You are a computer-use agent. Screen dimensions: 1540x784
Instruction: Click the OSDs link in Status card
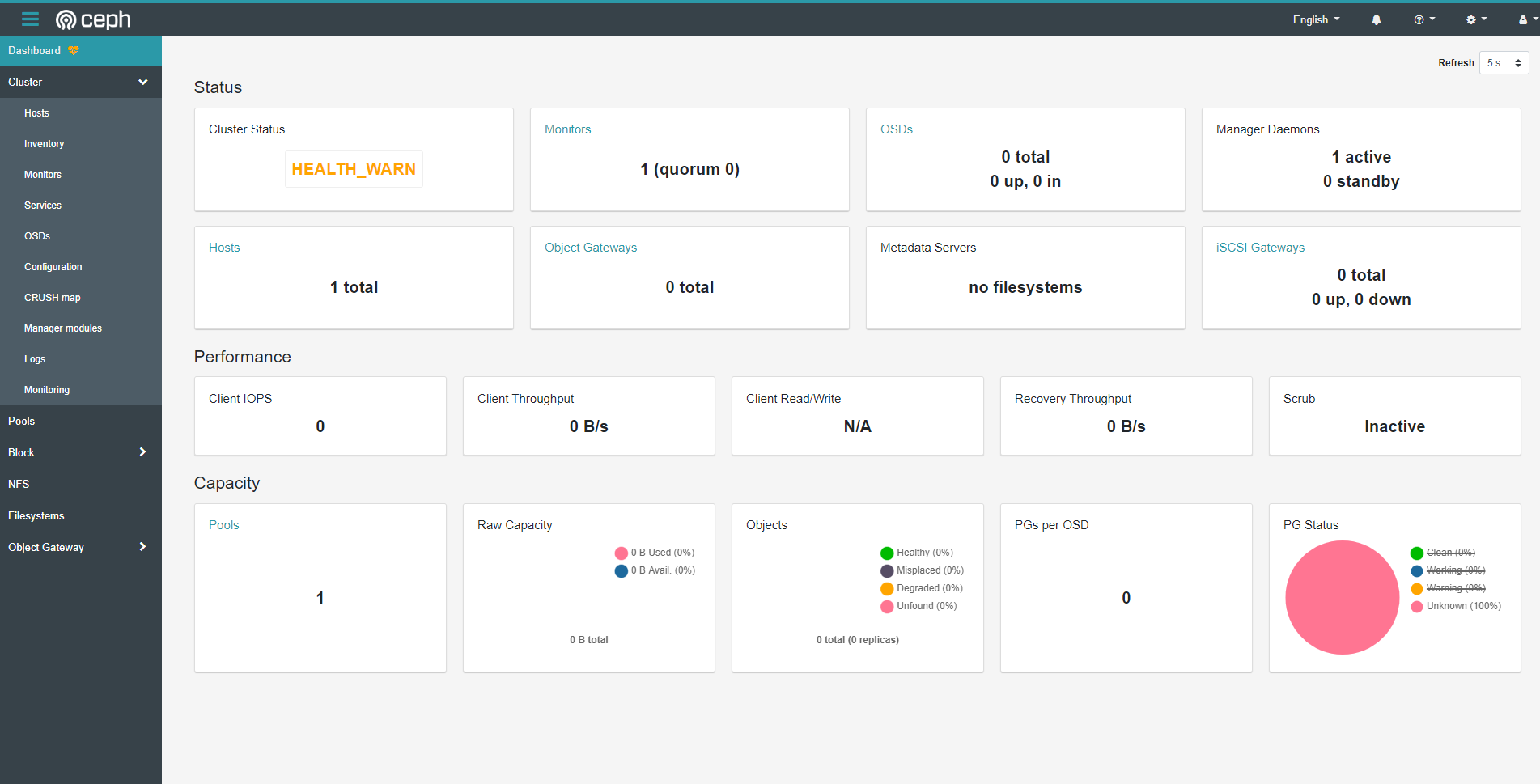(896, 129)
